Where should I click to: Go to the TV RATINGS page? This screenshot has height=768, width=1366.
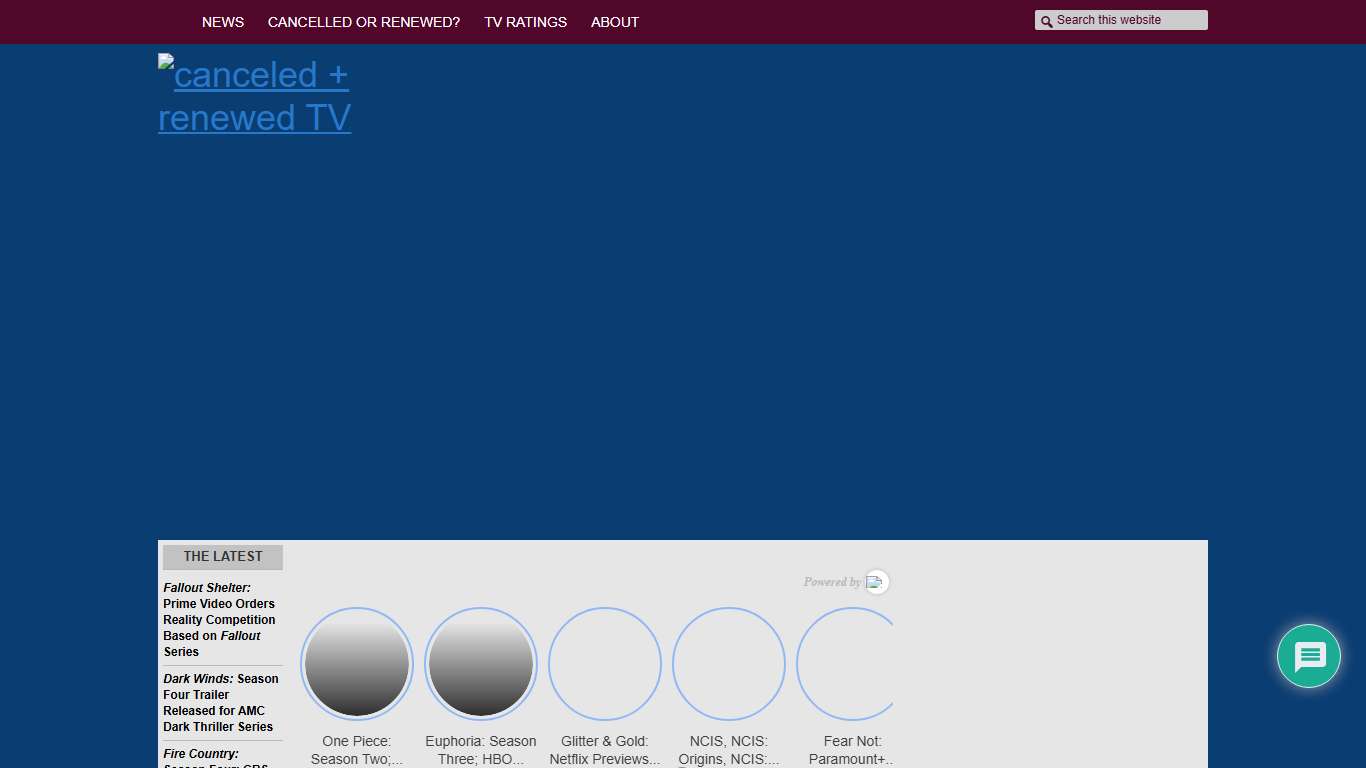click(x=525, y=22)
